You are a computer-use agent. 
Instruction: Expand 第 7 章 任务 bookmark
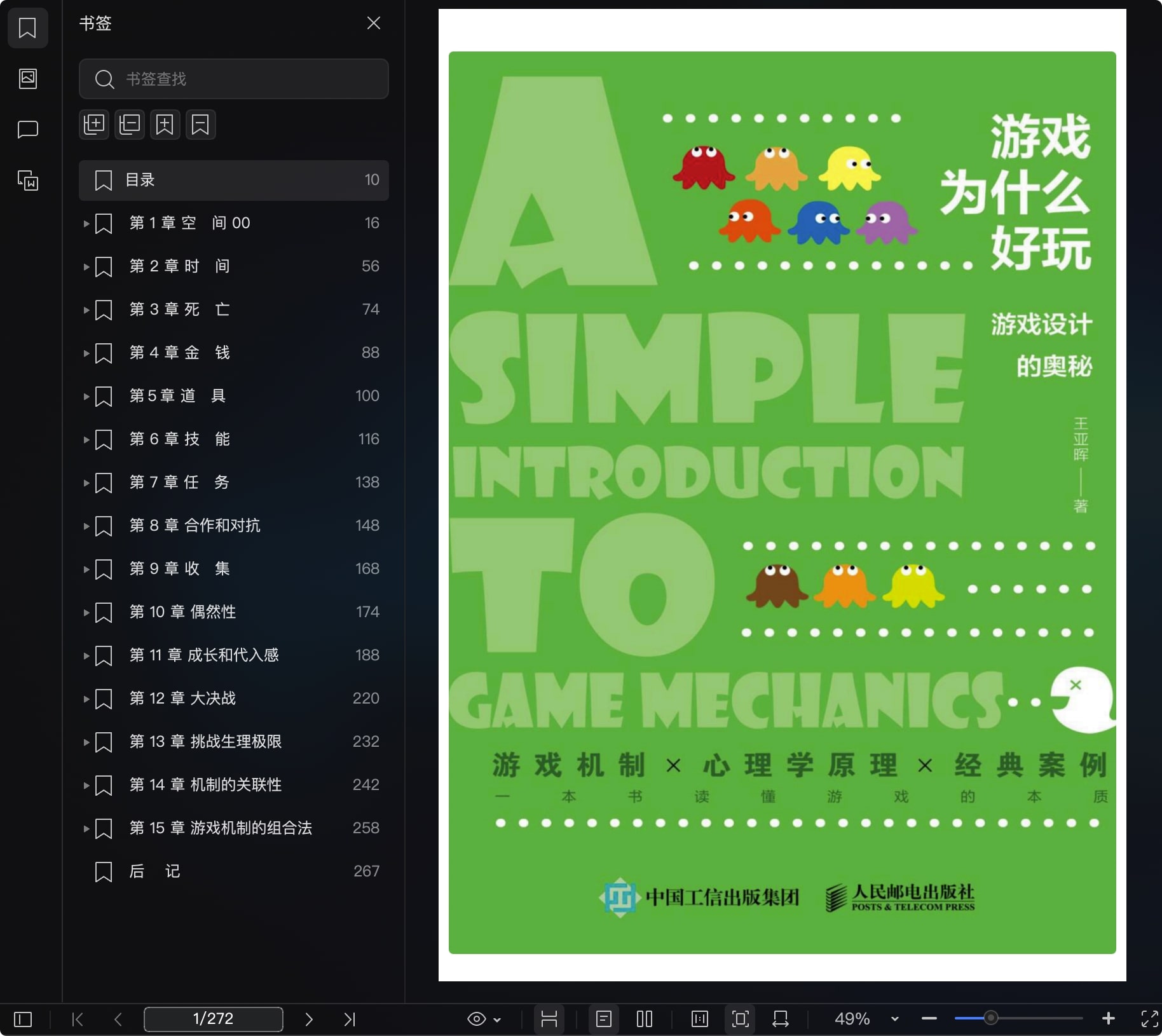coord(86,483)
